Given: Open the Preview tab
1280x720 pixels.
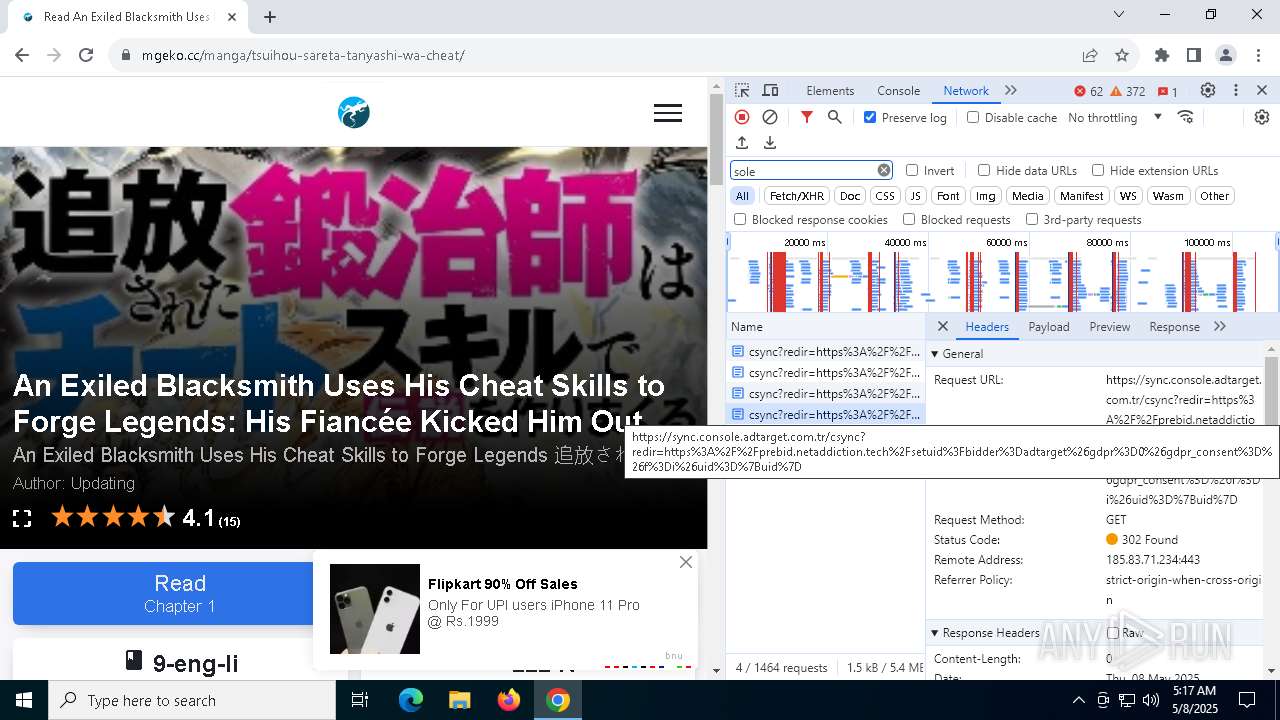Looking at the screenshot, I should [1110, 326].
